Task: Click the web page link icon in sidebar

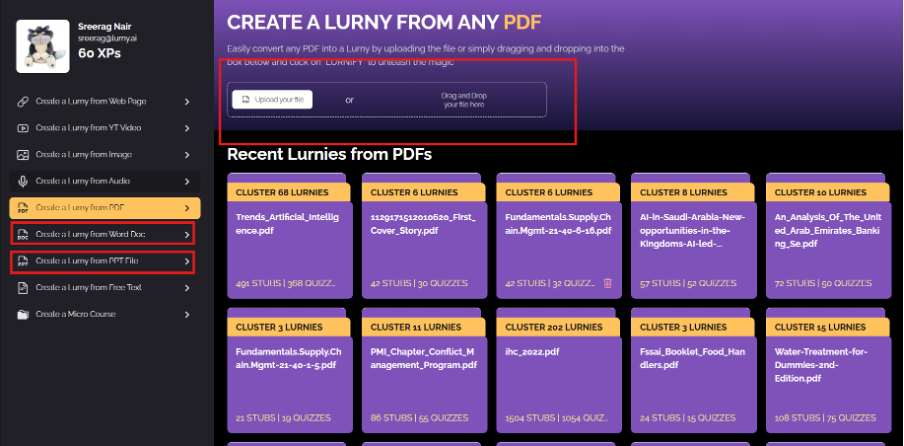Action: coord(23,102)
